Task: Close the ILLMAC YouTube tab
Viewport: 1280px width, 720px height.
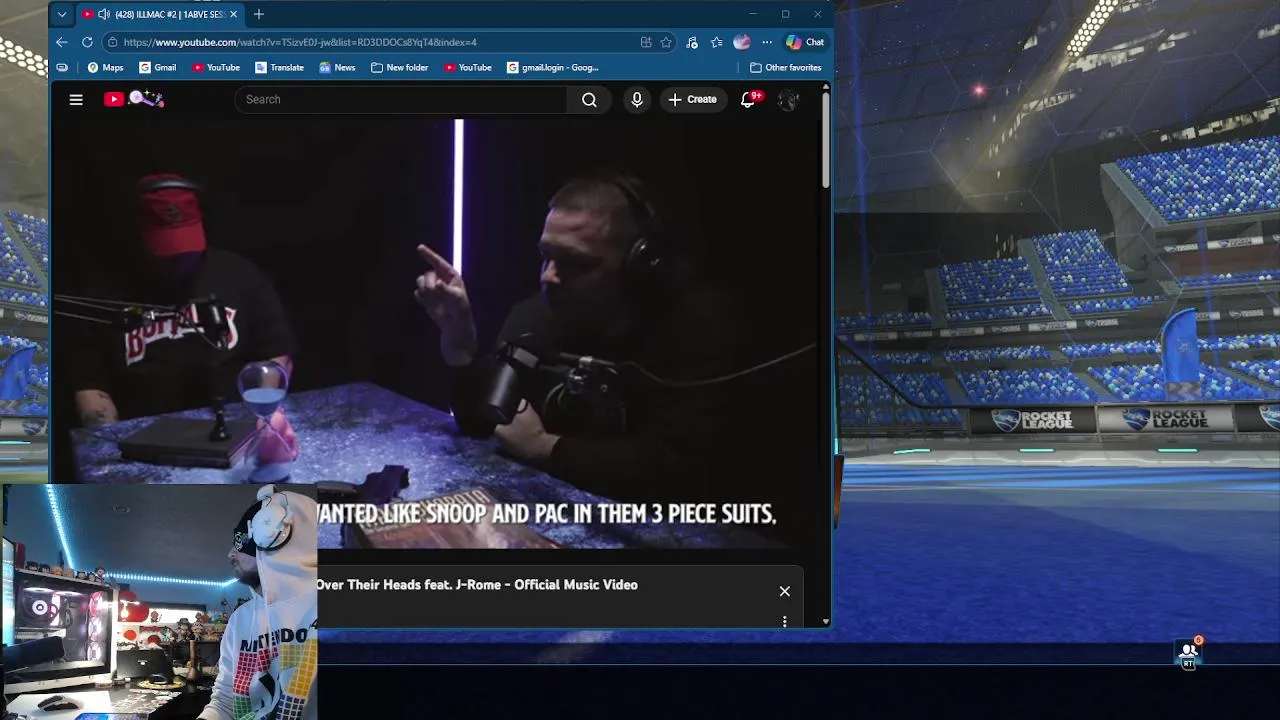Action: tap(233, 14)
